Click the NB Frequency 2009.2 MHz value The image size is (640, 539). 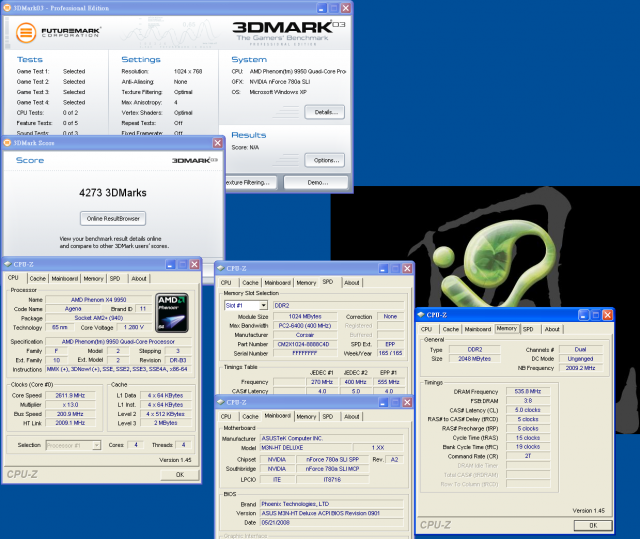tap(580, 368)
